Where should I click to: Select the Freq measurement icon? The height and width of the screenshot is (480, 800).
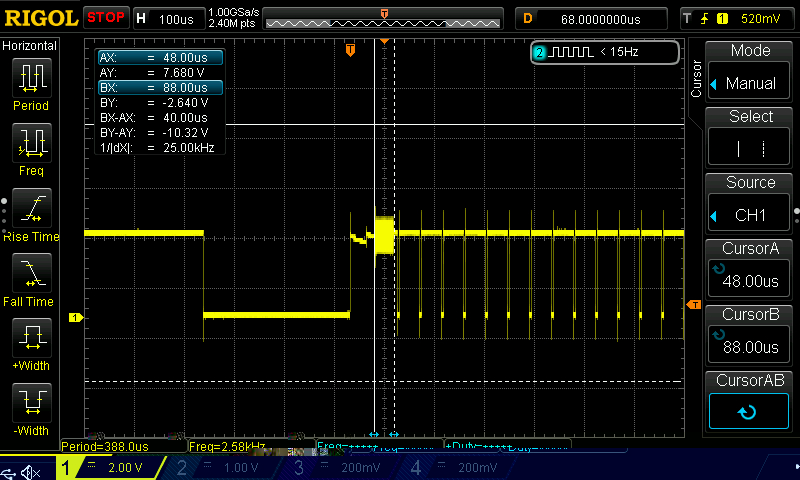point(32,142)
